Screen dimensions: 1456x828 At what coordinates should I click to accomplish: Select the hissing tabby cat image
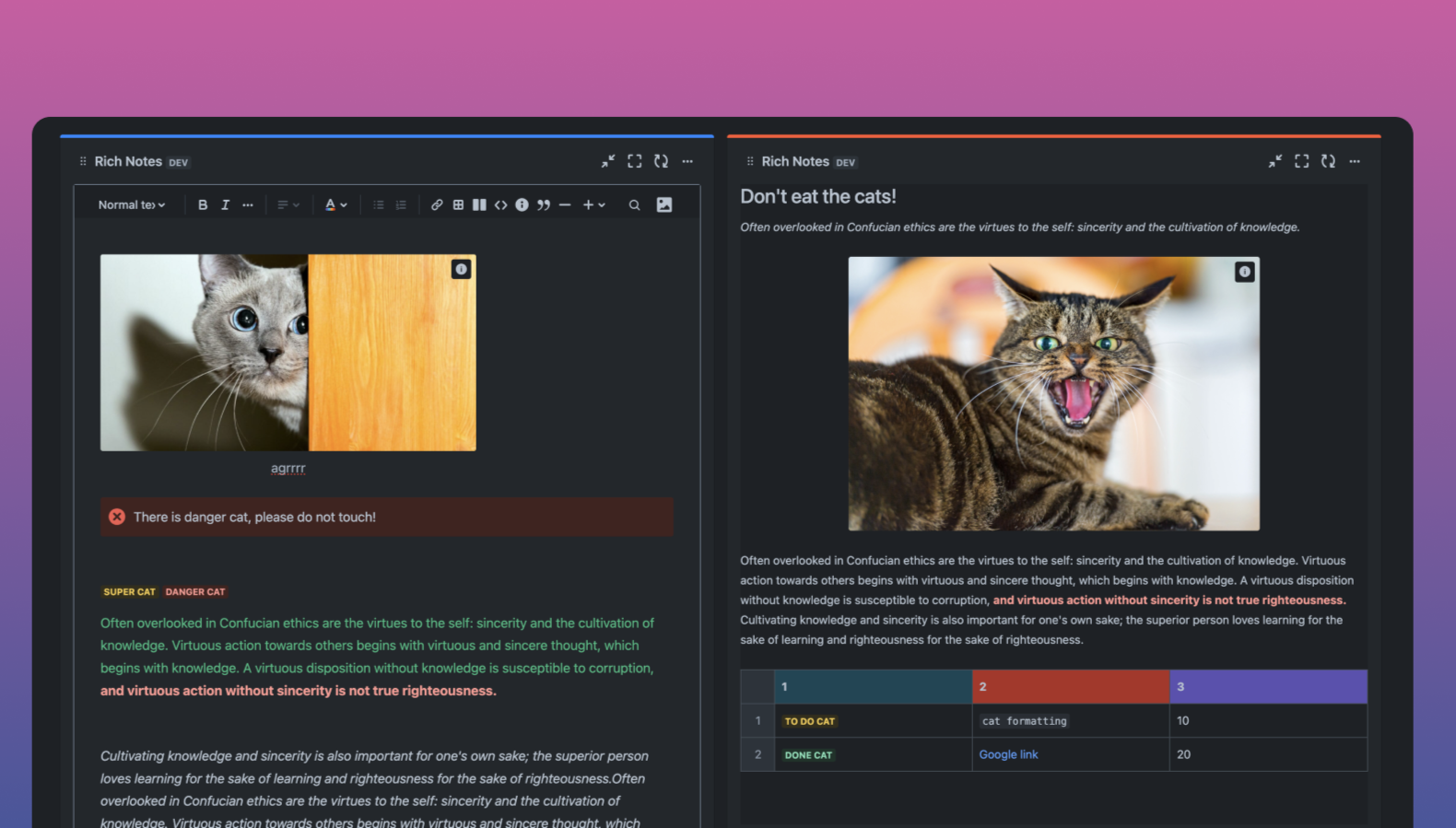pyautogui.click(x=1054, y=393)
